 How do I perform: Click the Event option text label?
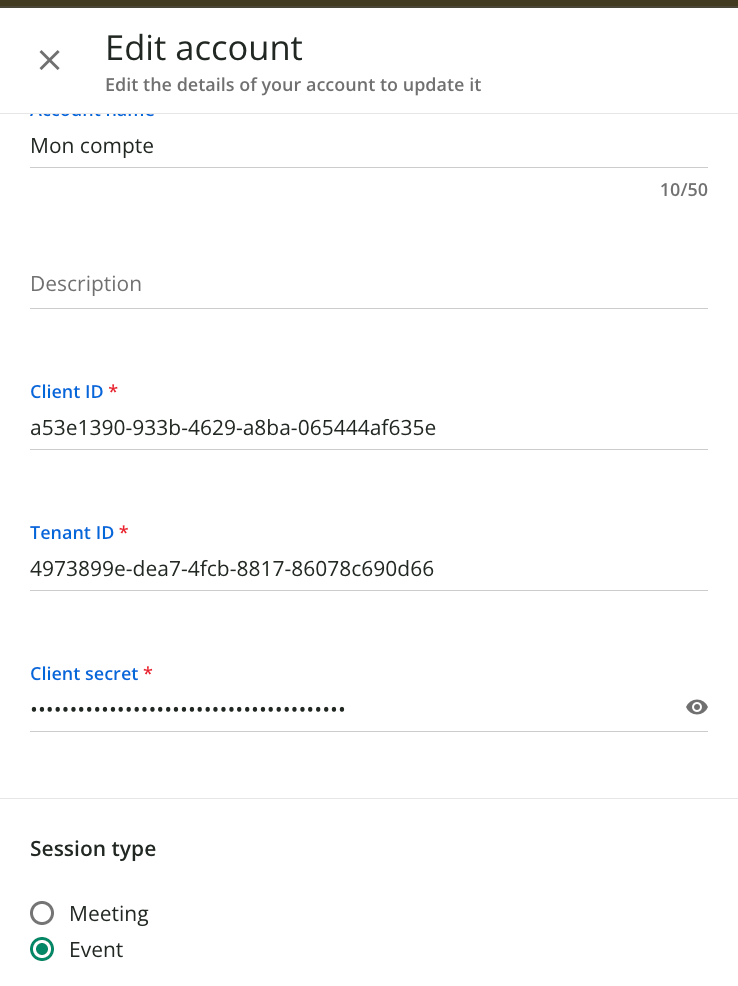click(x=96, y=950)
